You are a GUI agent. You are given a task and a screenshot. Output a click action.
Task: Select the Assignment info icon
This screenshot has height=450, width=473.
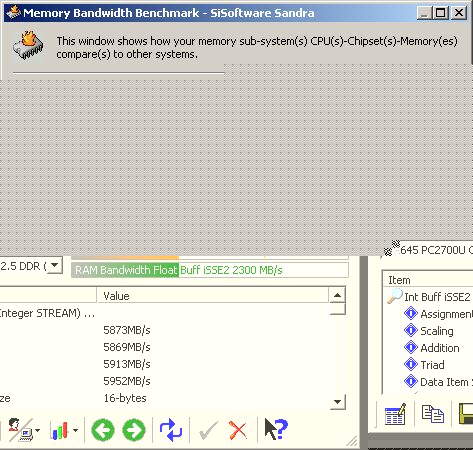(411, 314)
